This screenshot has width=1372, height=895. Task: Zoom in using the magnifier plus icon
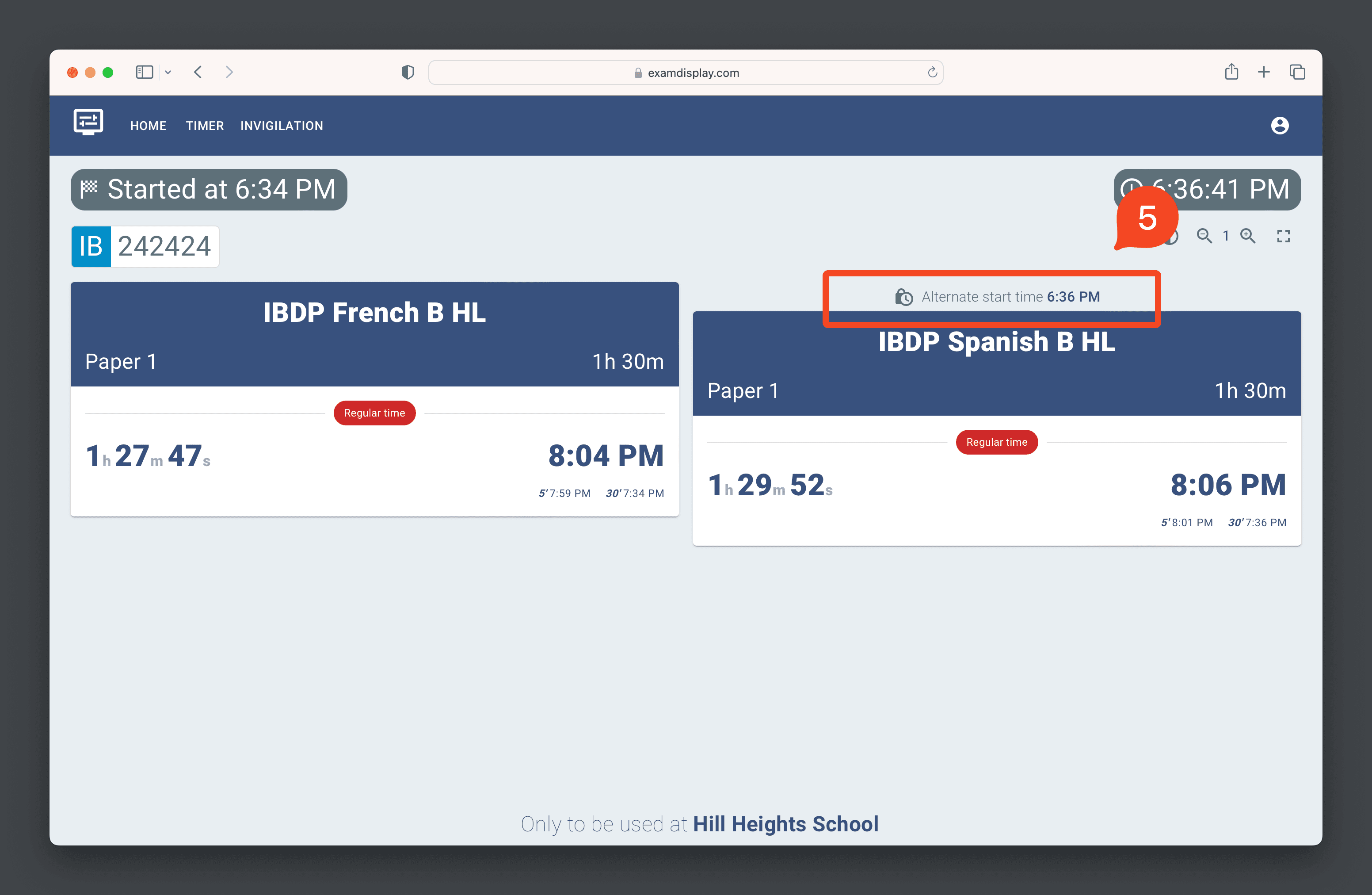tap(1248, 235)
